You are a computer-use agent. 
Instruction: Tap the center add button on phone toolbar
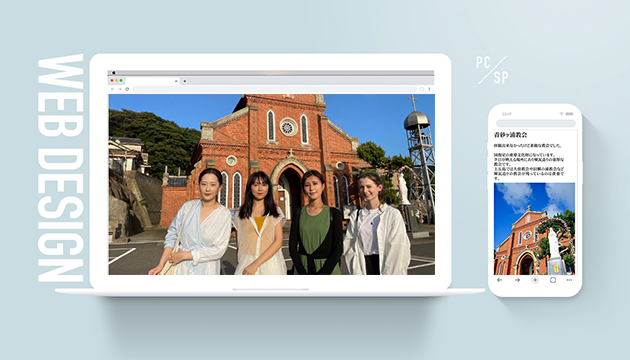click(x=535, y=280)
